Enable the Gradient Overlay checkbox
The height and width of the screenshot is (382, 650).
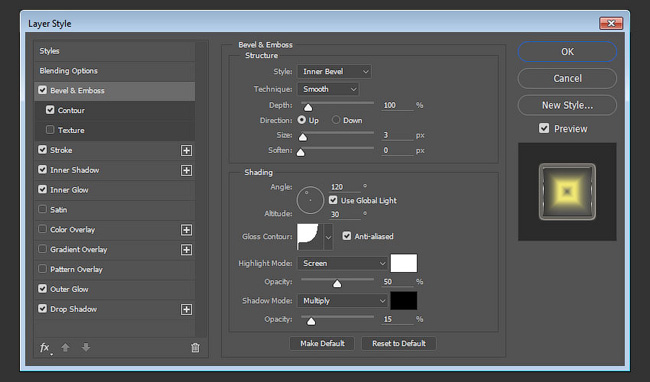[42, 249]
